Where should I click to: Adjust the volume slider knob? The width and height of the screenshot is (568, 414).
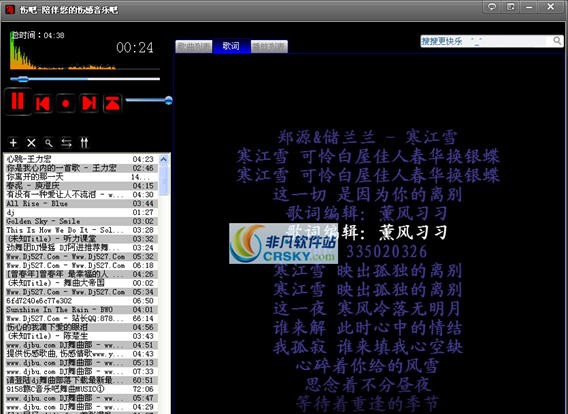pos(168,100)
